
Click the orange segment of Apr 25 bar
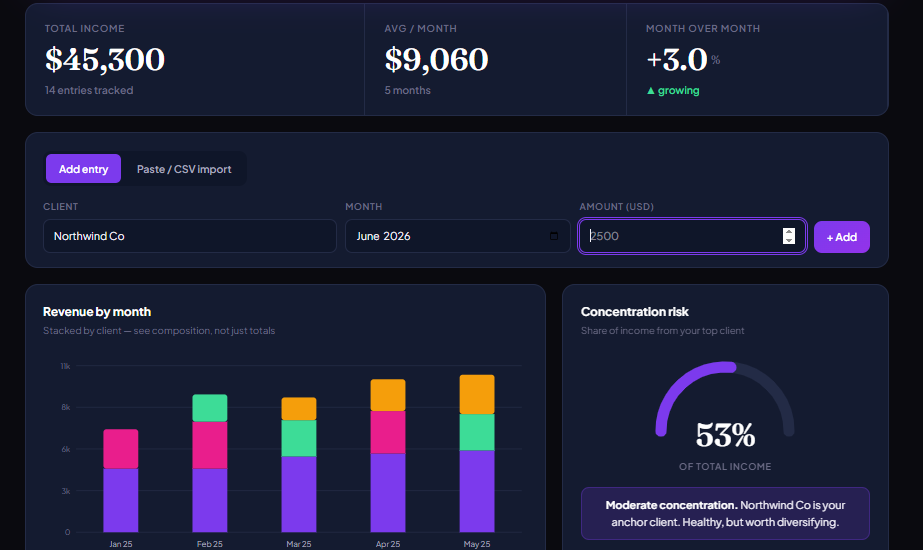388,395
